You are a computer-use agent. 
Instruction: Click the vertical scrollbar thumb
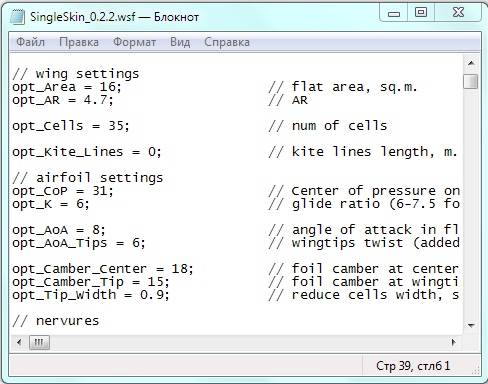[x=471, y=81]
